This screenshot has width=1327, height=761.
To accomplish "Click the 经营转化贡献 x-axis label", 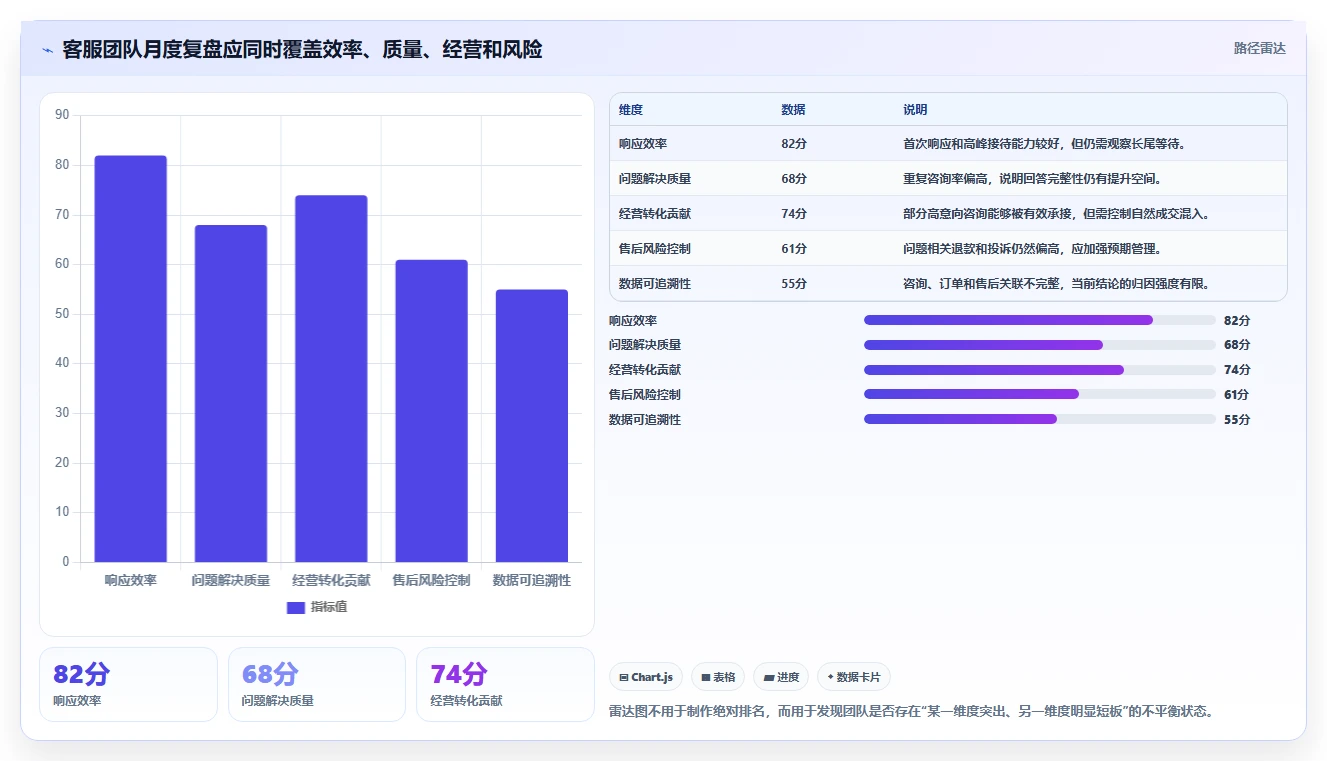I will click(x=331, y=580).
